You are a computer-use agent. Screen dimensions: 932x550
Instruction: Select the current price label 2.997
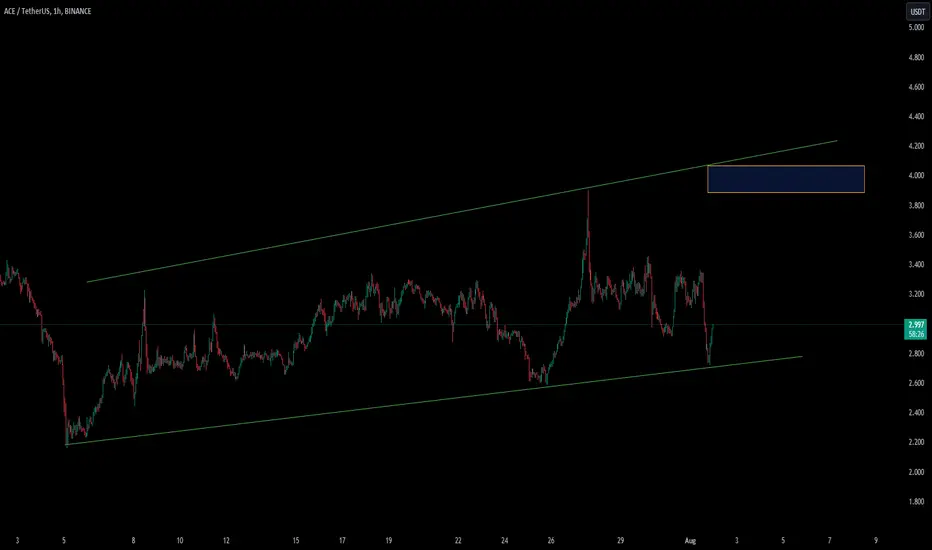click(916, 325)
